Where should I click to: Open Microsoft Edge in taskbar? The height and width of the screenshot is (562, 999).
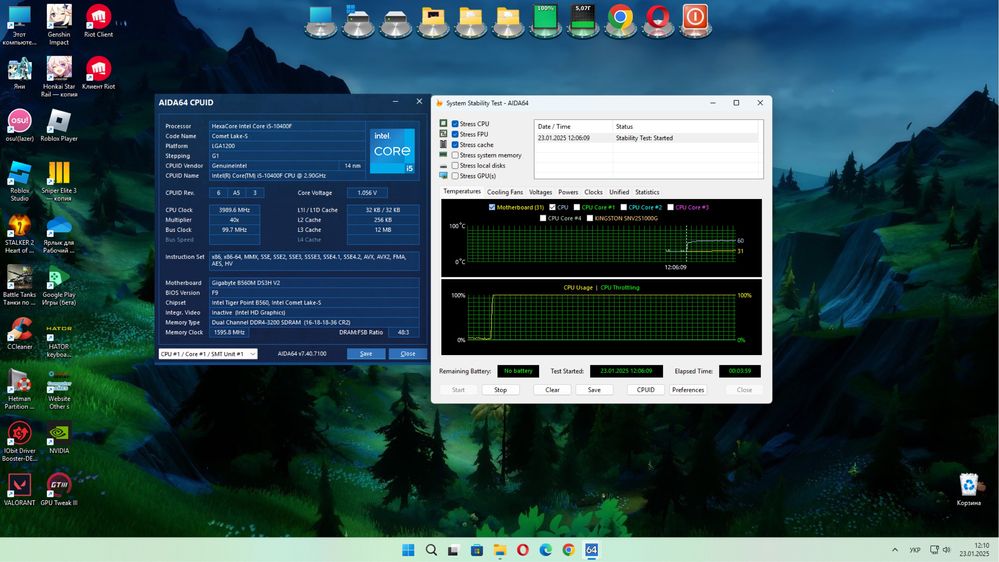pos(545,549)
